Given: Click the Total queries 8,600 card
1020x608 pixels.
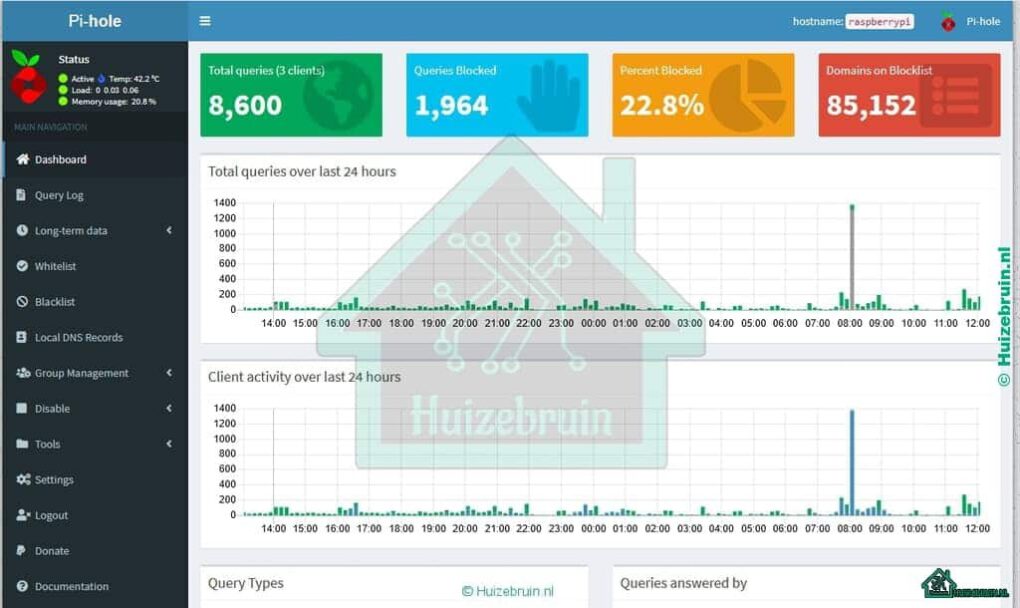Looking at the screenshot, I should tap(291, 95).
